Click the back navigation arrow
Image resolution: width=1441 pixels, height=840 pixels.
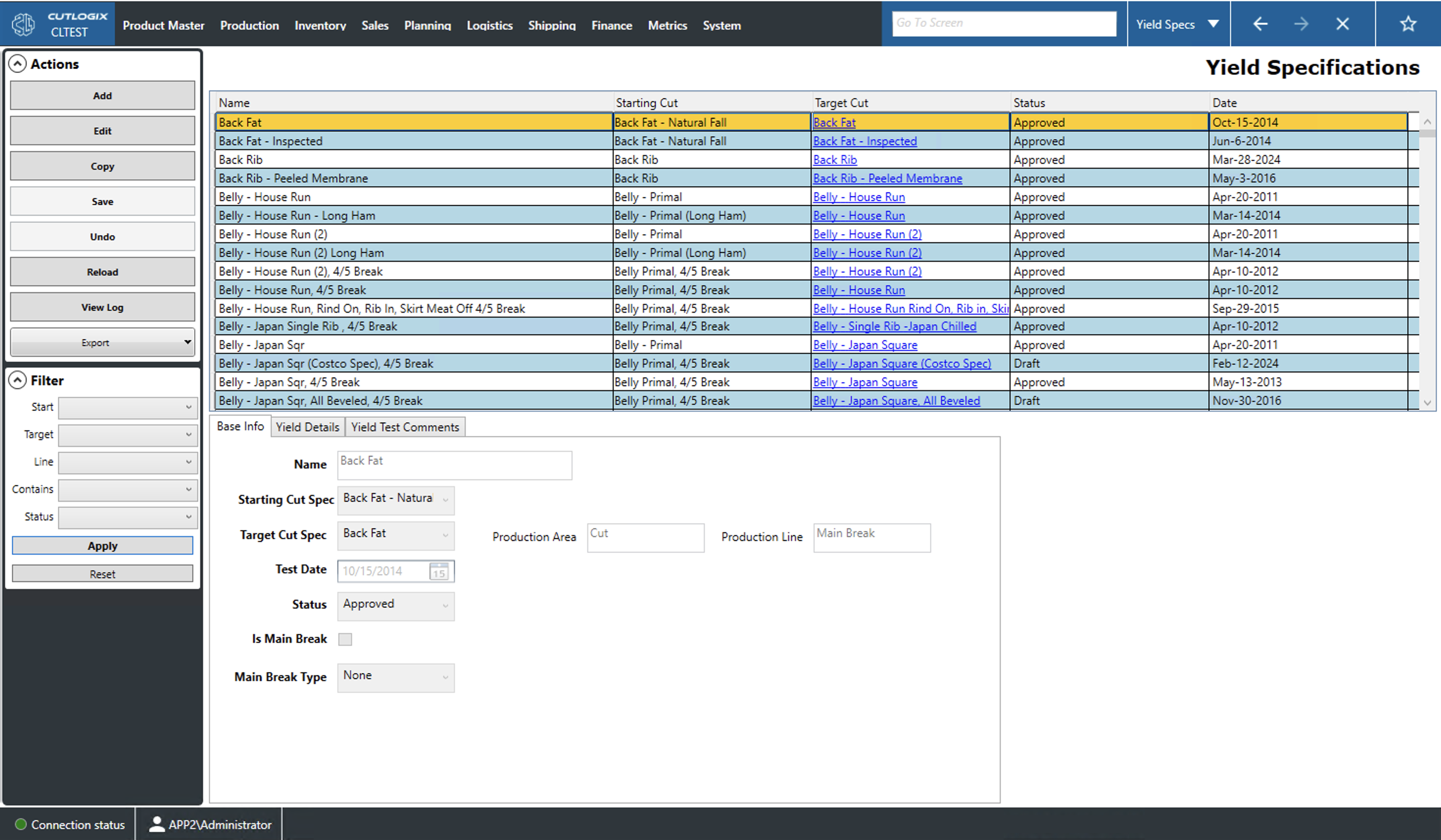[x=1260, y=24]
